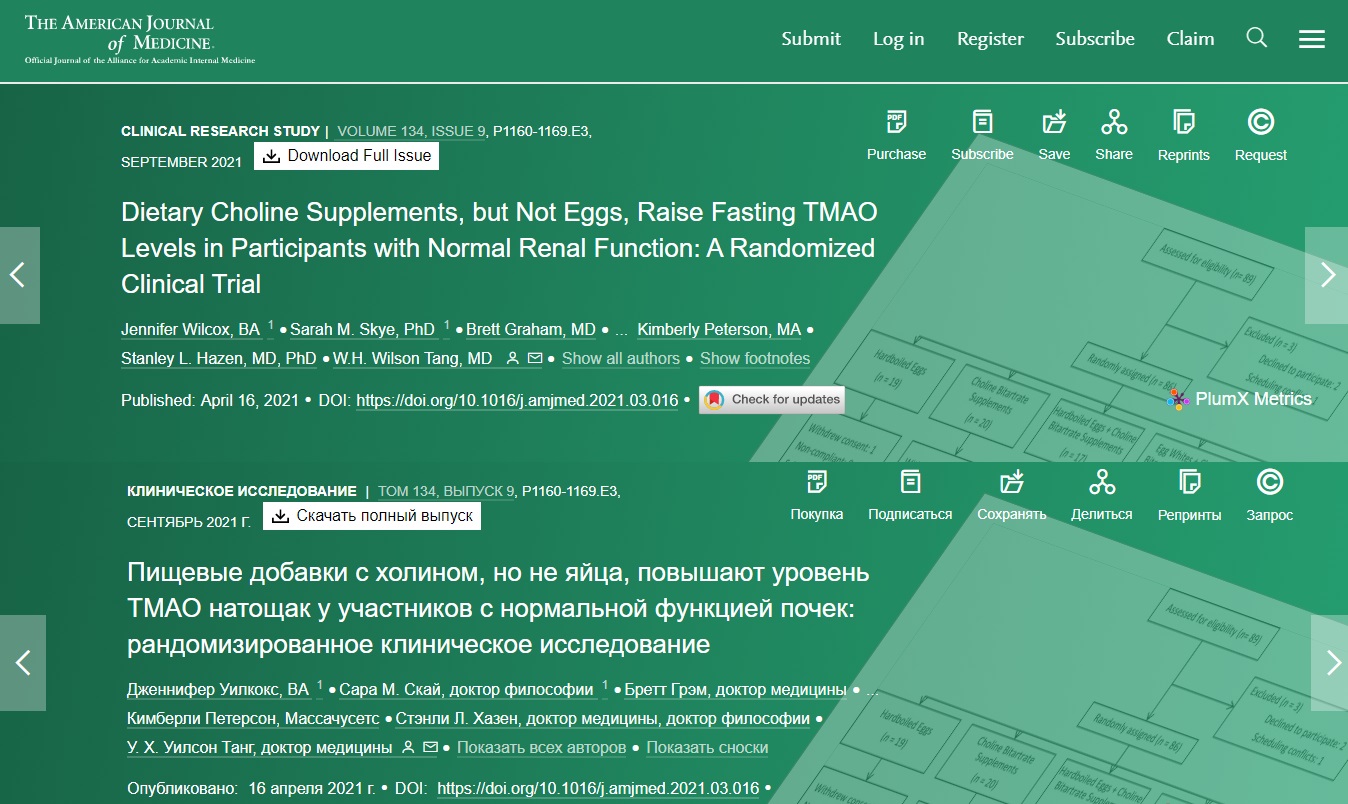
Task: Click the Russian article title
Action: coord(498,608)
